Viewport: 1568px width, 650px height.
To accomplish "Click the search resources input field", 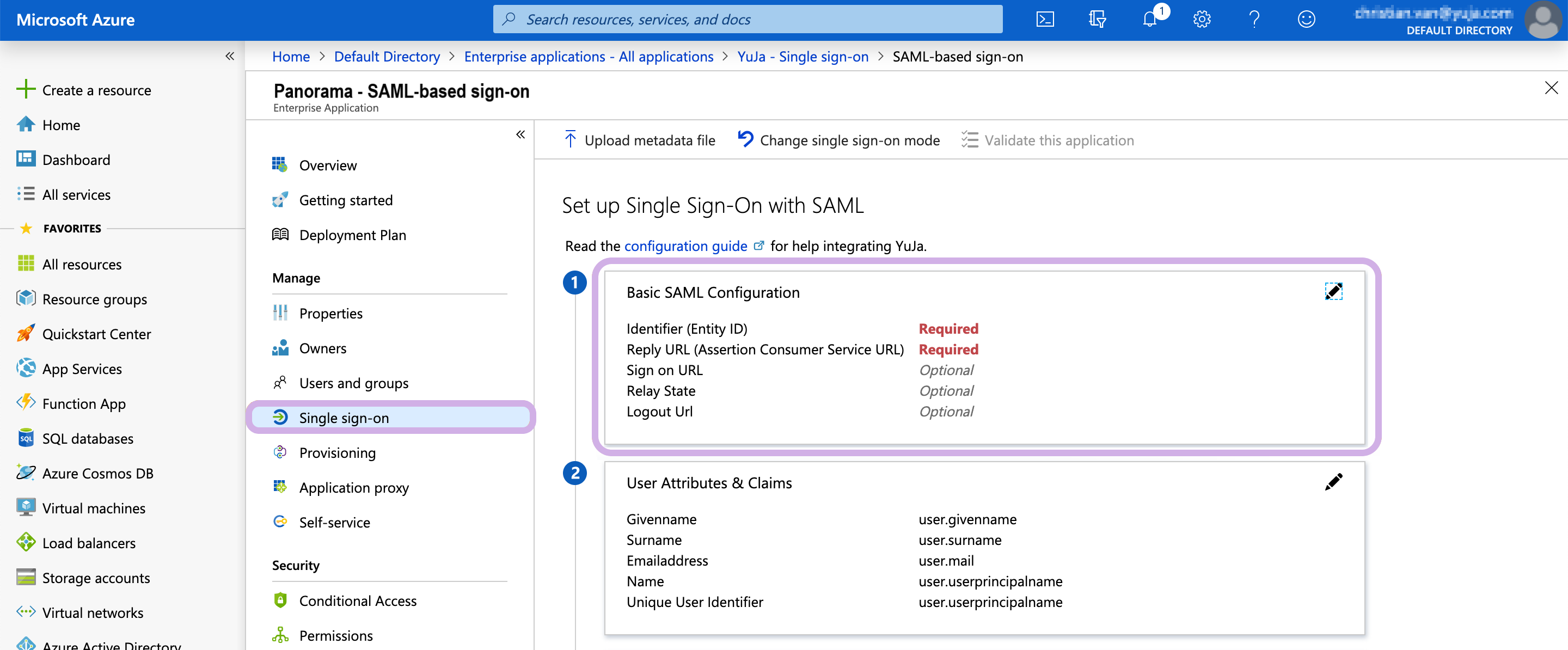I will tap(748, 20).
